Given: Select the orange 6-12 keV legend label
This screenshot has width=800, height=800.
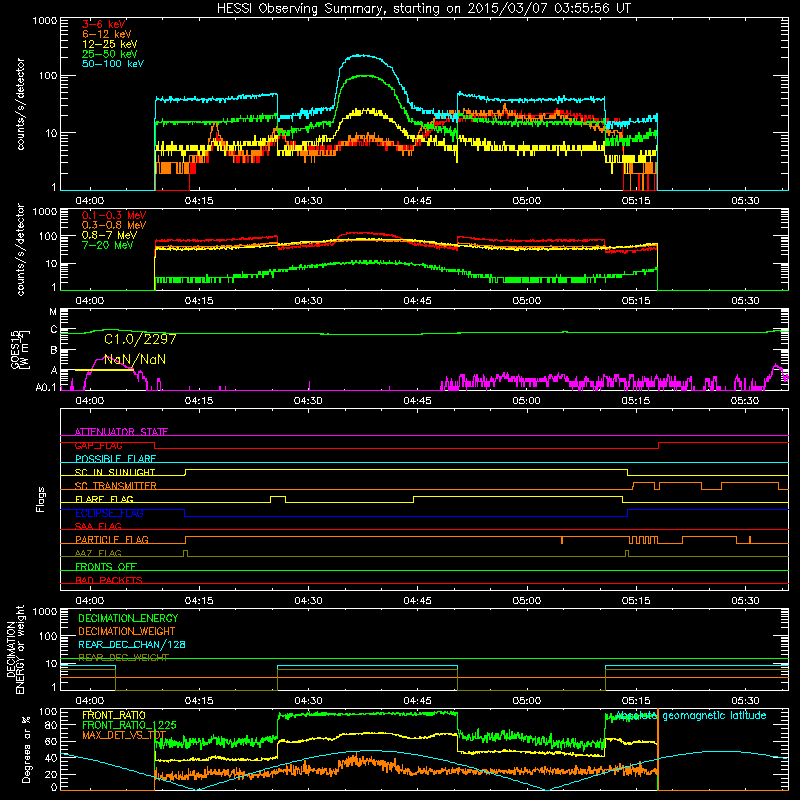Looking at the screenshot, I should [107, 34].
